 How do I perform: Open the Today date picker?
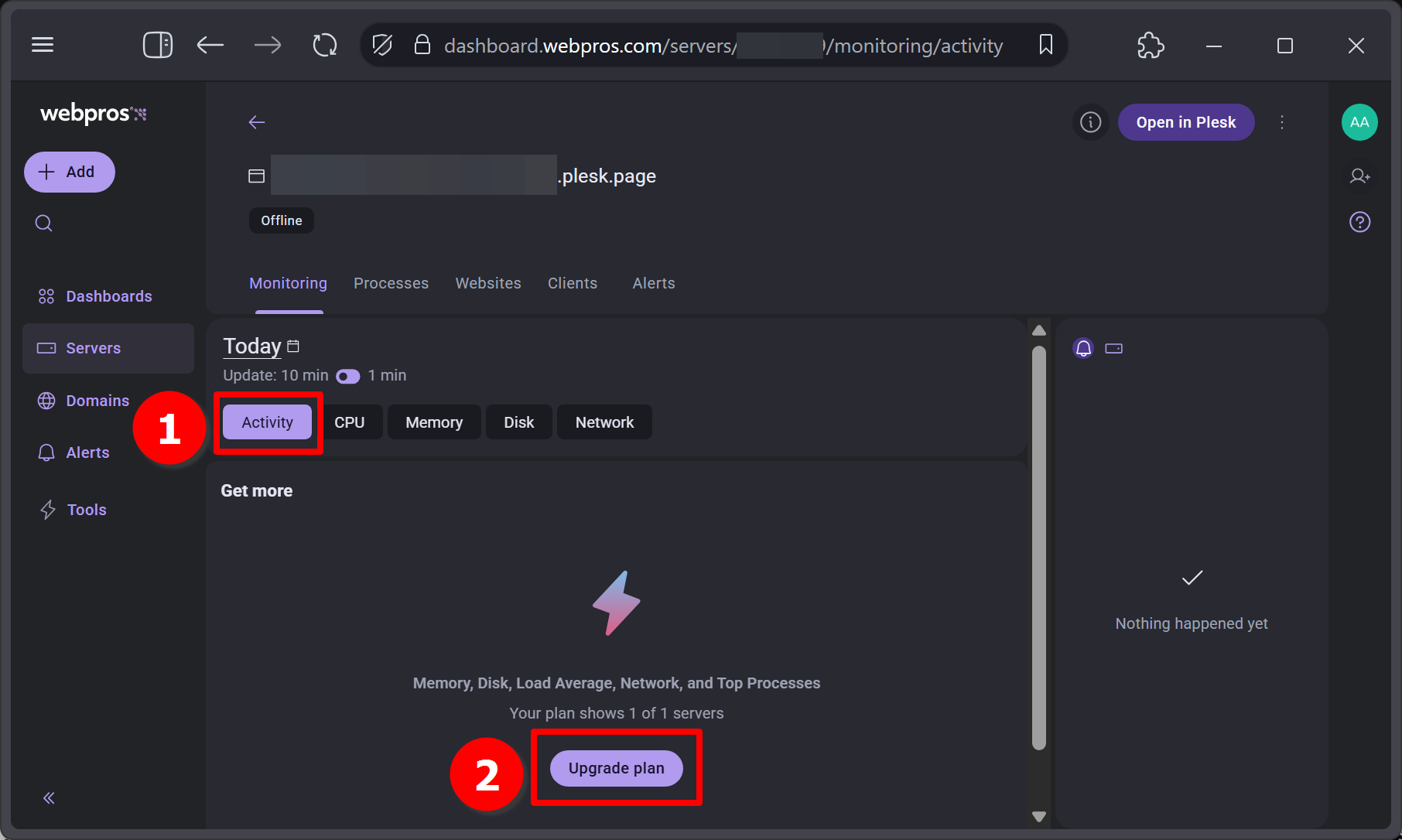tap(252, 346)
